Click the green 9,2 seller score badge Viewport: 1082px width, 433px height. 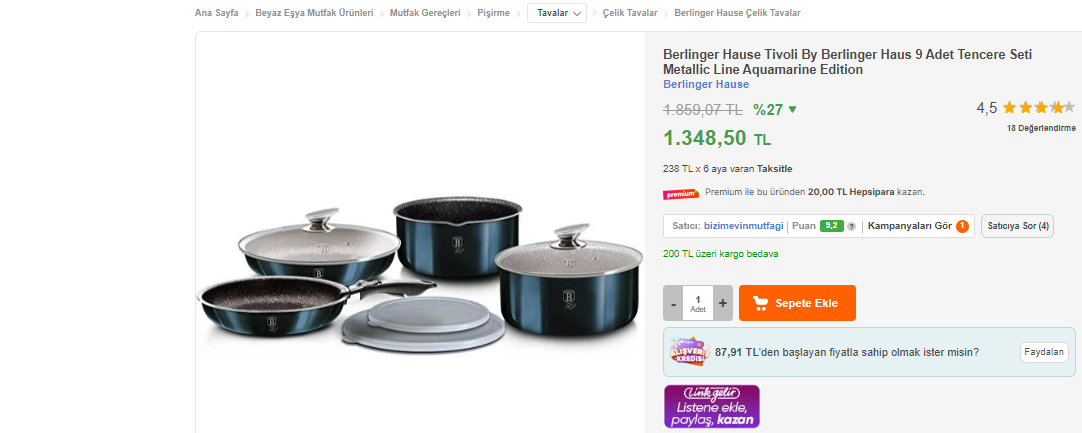(x=832, y=226)
